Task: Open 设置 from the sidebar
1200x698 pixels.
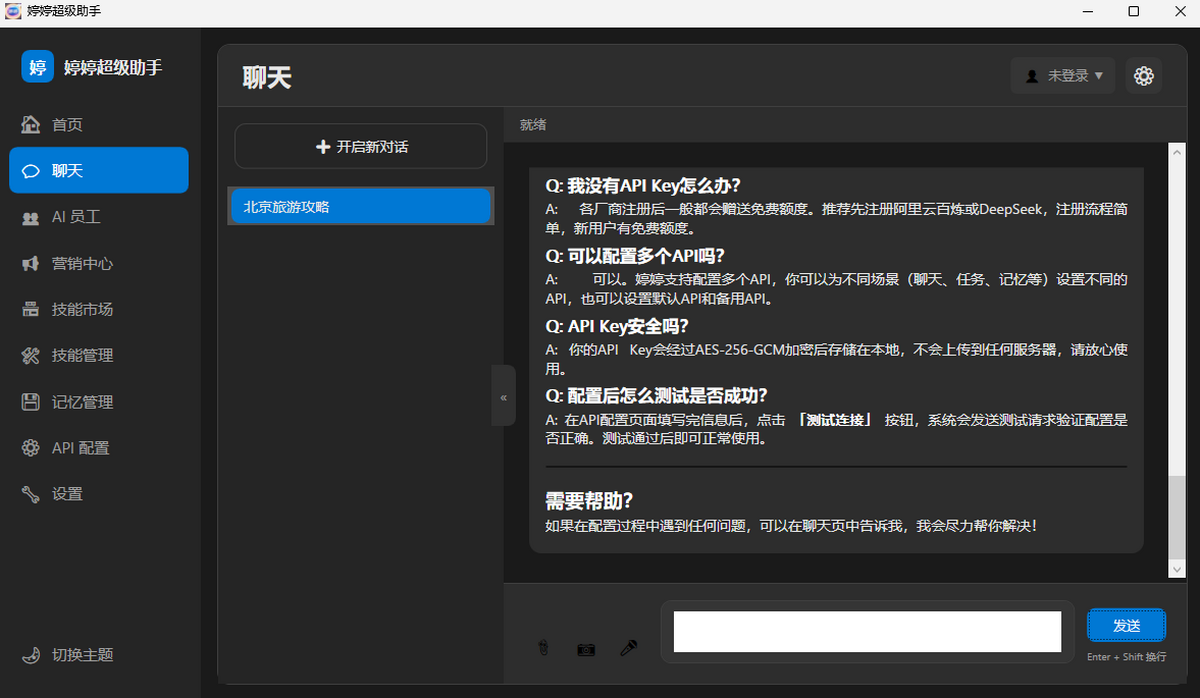Action: tap(99, 494)
